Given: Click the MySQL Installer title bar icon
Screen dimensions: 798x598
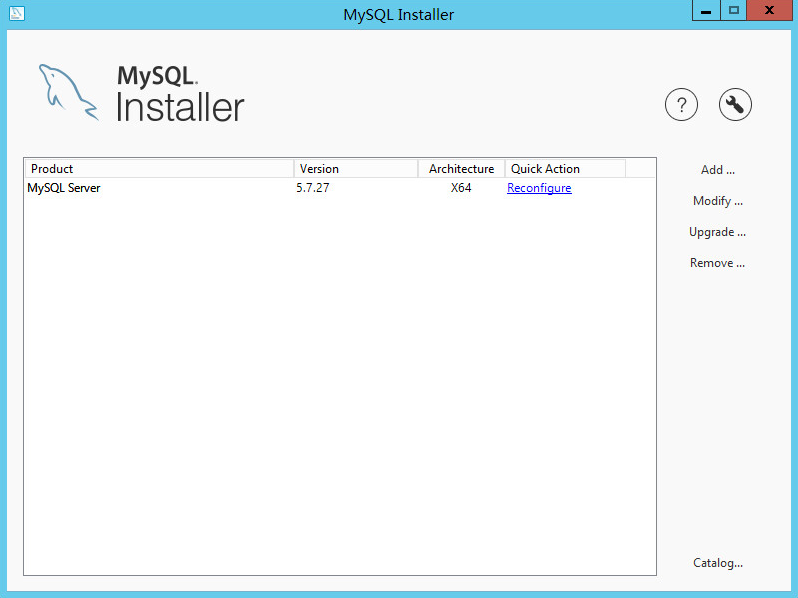Looking at the screenshot, I should pos(17,13).
